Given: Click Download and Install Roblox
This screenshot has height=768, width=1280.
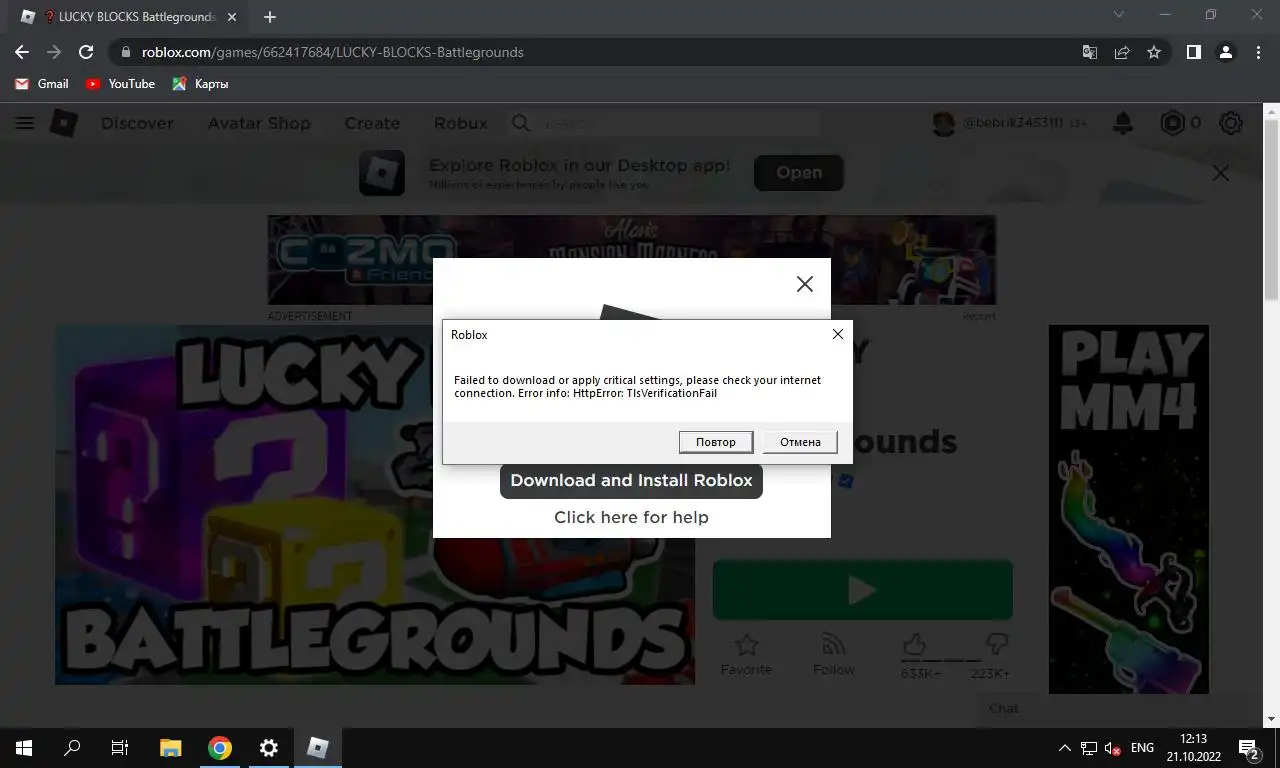Looking at the screenshot, I should [631, 480].
